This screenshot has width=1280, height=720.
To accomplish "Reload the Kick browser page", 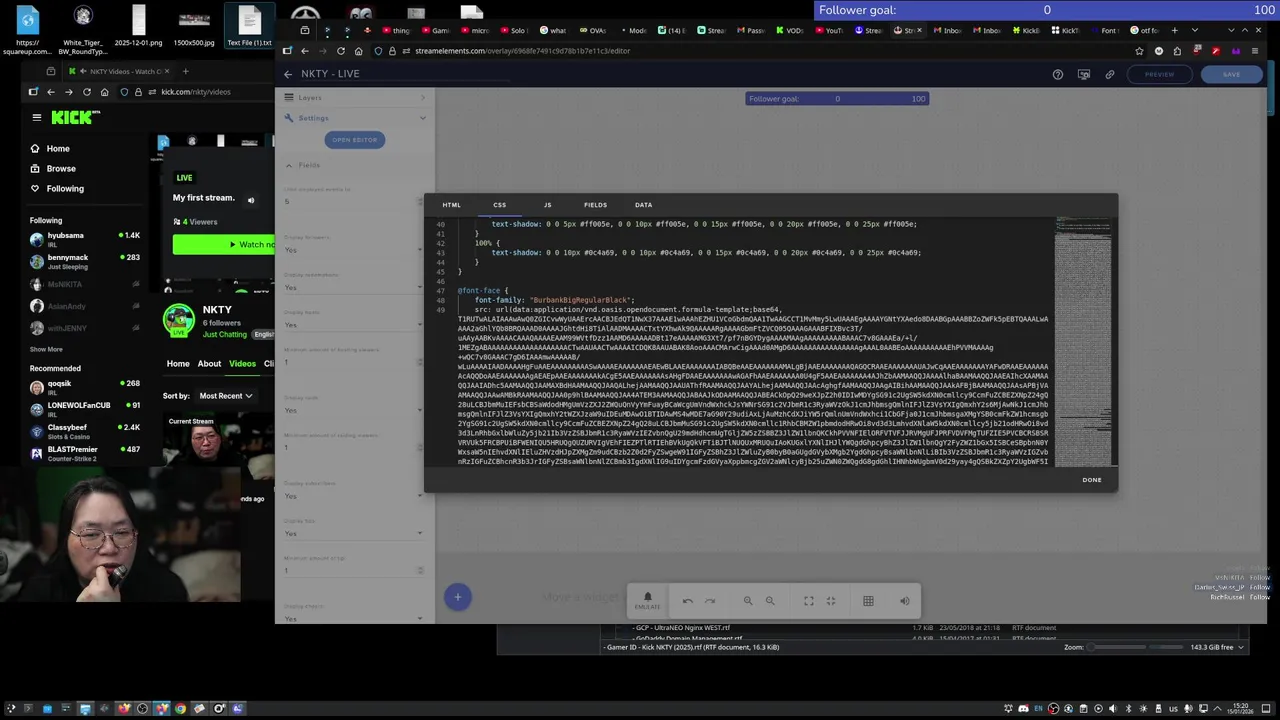I will click(87, 92).
